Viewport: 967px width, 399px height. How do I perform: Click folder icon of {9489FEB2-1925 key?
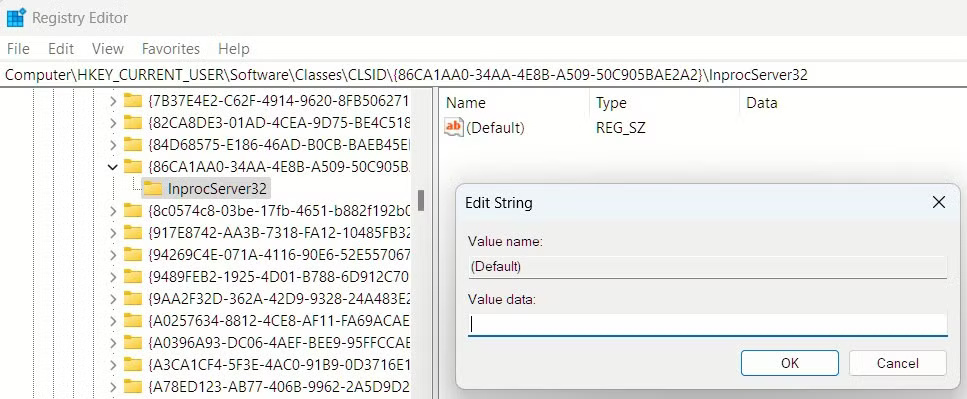[x=133, y=276]
